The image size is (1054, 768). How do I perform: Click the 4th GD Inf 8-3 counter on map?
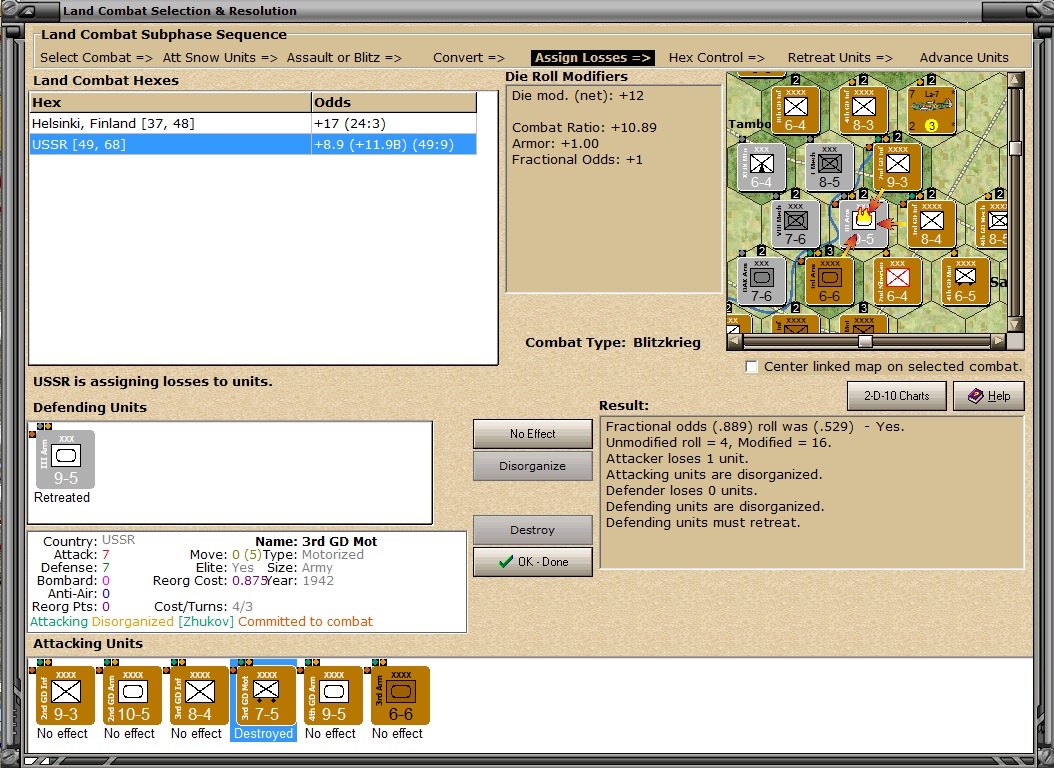tap(863, 110)
